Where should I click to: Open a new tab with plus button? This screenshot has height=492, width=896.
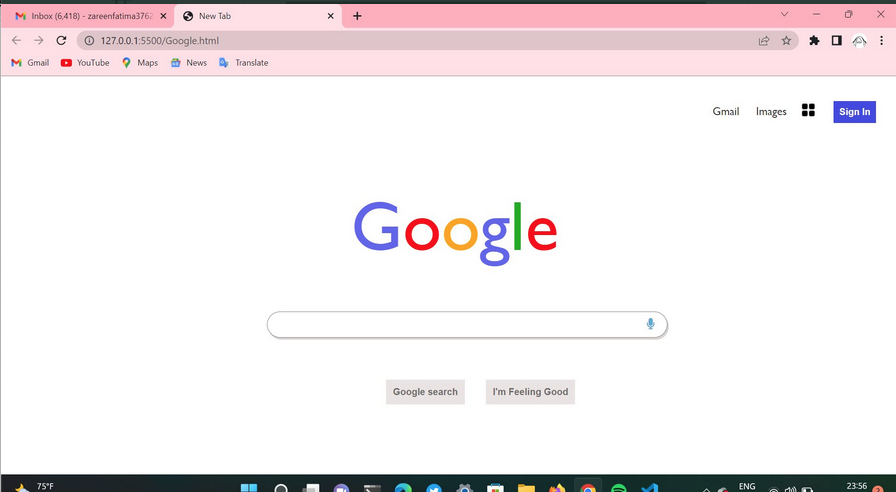[357, 16]
